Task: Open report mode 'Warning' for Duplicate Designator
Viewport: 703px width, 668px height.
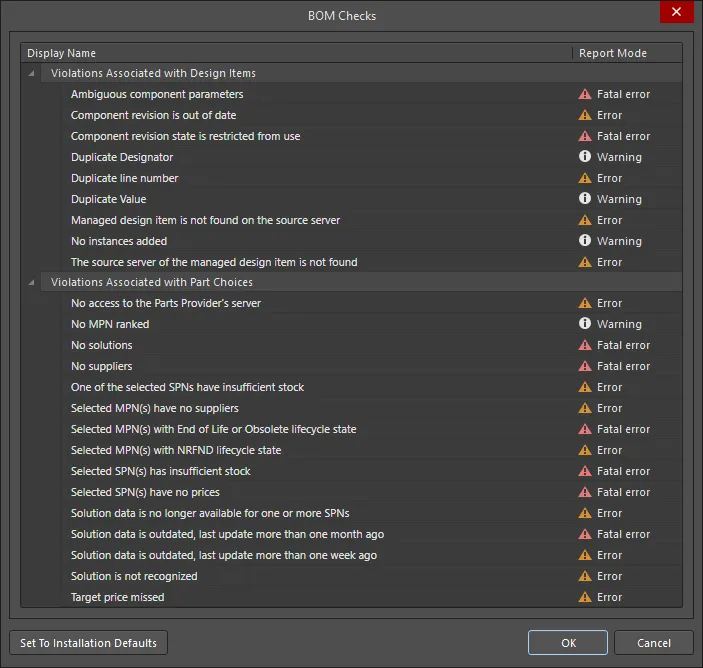Action: [x=619, y=157]
